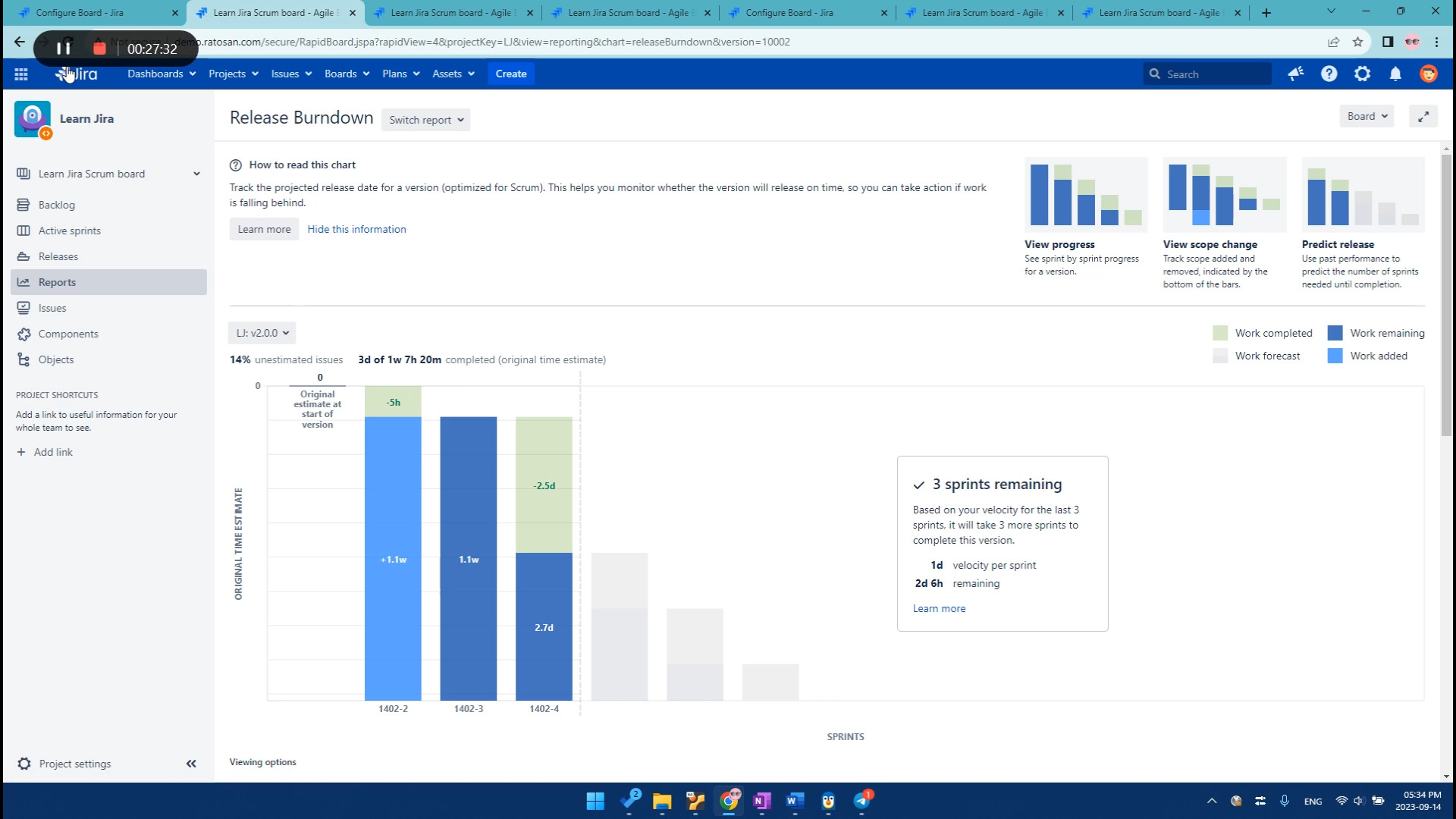This screenshot has height=819, width=1456.
Task: Click the Learn more button under chart help
Action: coord(264,229)
